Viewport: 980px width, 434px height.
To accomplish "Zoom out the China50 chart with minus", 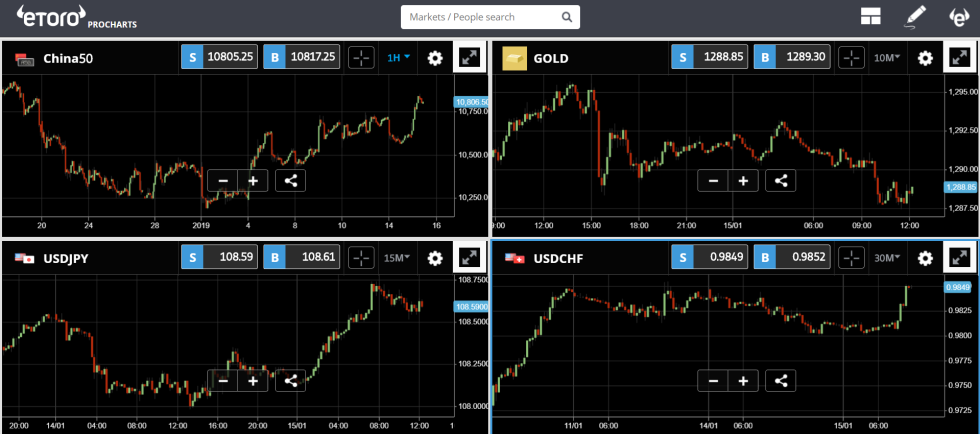I will (x=223, y=180).
